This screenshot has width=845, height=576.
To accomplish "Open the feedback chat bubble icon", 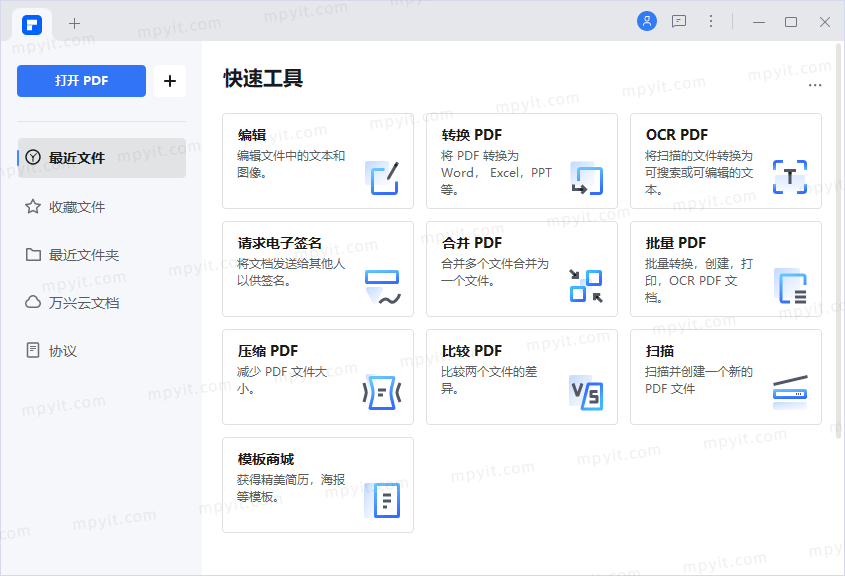I will click(679, 20).
